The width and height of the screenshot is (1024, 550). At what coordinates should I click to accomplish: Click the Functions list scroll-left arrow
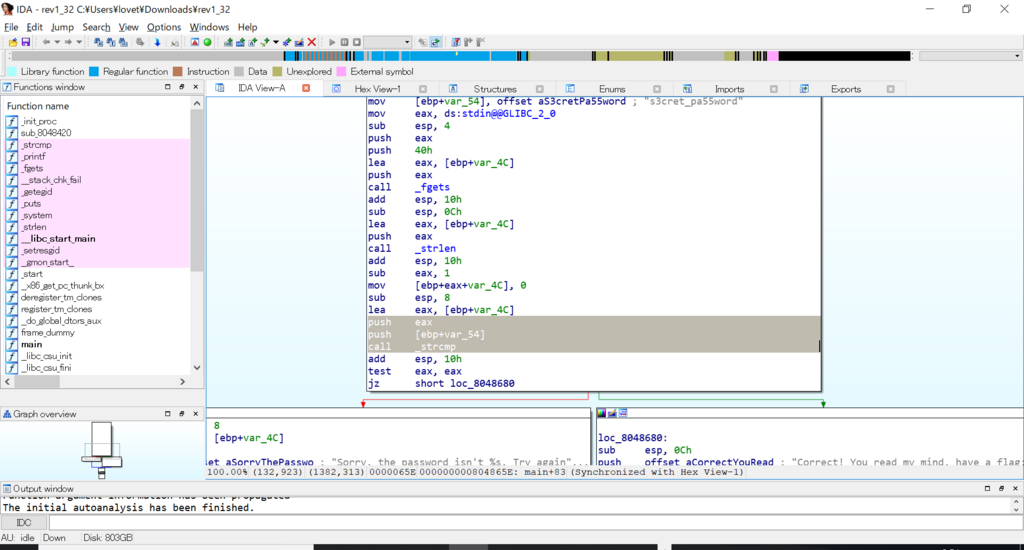[8, 381]
